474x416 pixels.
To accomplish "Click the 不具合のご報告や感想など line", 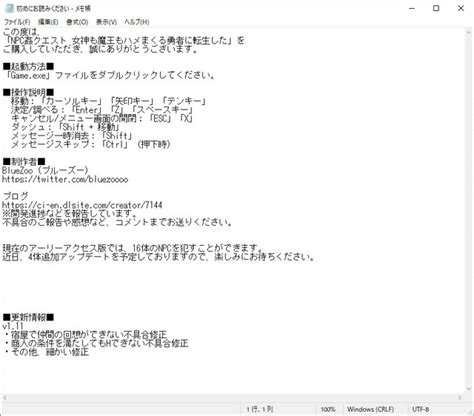I will pyautogui.click(x=117, y=222).
